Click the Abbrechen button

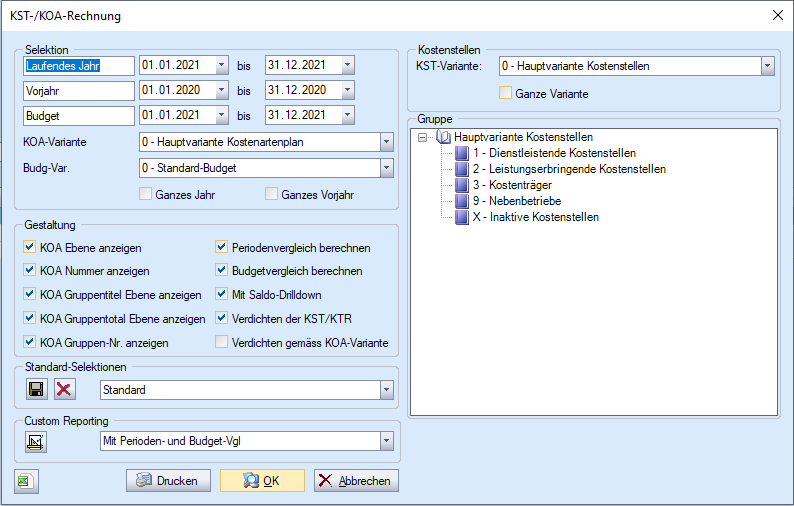357,481
